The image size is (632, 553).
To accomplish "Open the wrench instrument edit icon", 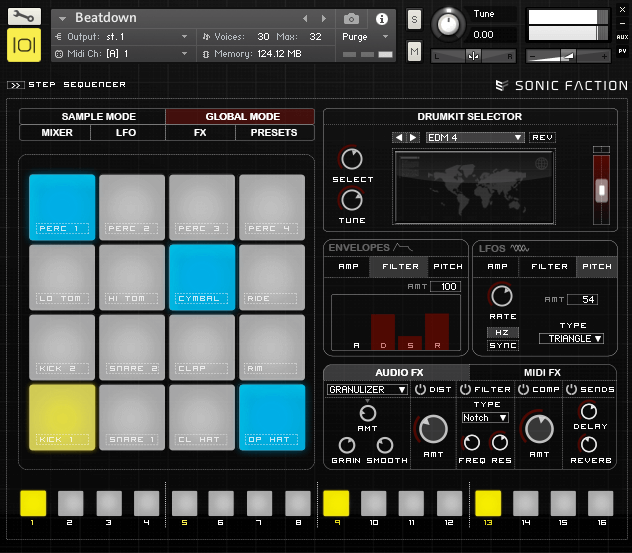I will pyautogui.click(x=24, y=17).
